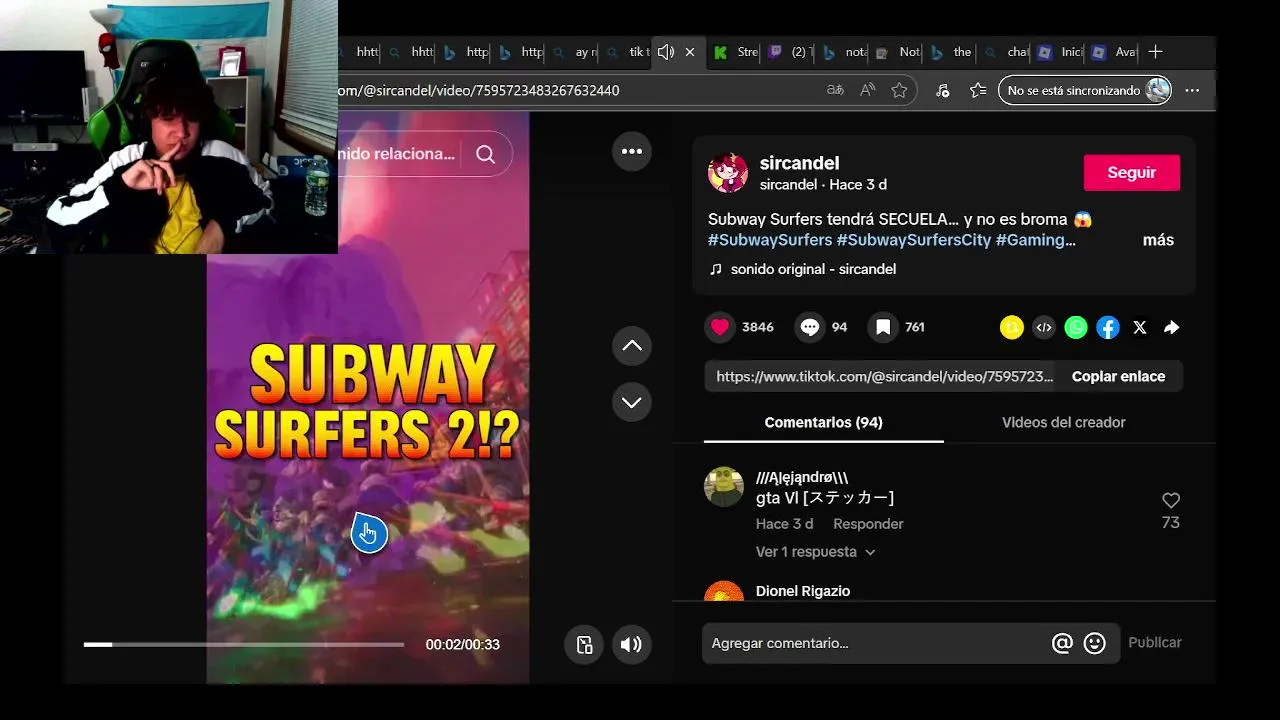This screenshot has width=1280, height=720.
Task: Switch to the Twitch '(2)' browser tab
Action: [x=789, y=52]
